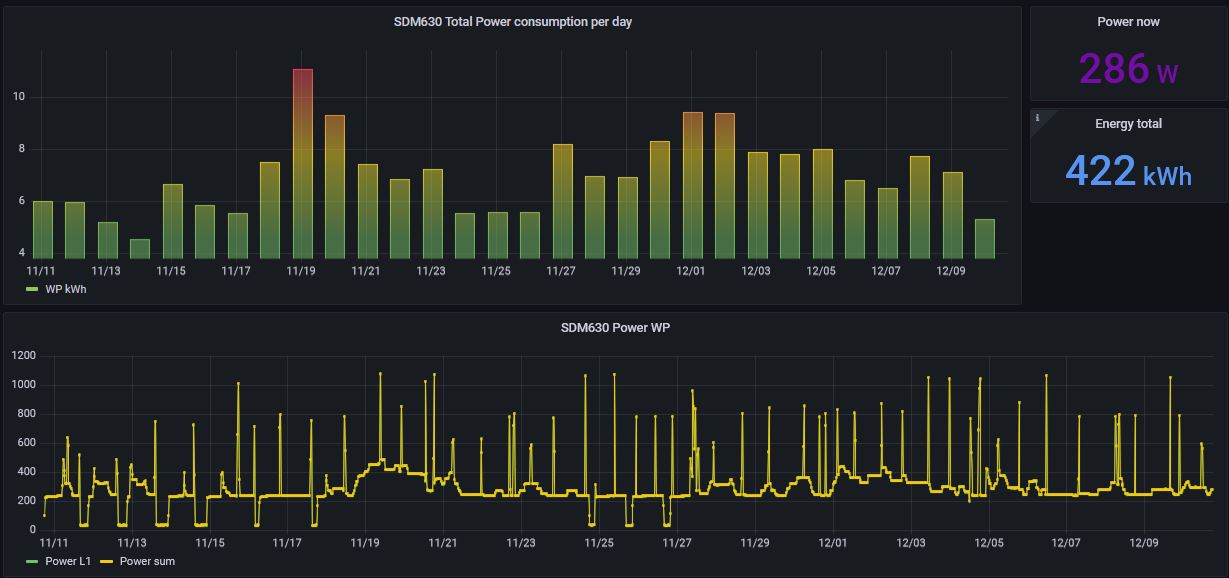
Task: Select the tallest red bar at 11/19
Action: point(302,165)
